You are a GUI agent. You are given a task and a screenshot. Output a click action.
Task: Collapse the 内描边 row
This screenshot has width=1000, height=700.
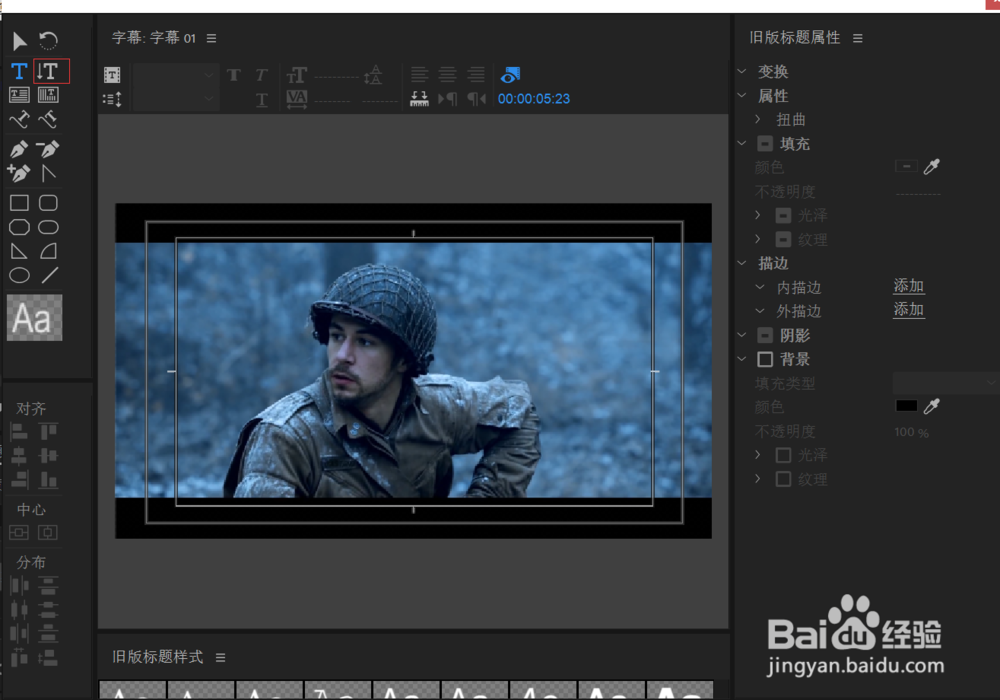click(x=760, y=287)
